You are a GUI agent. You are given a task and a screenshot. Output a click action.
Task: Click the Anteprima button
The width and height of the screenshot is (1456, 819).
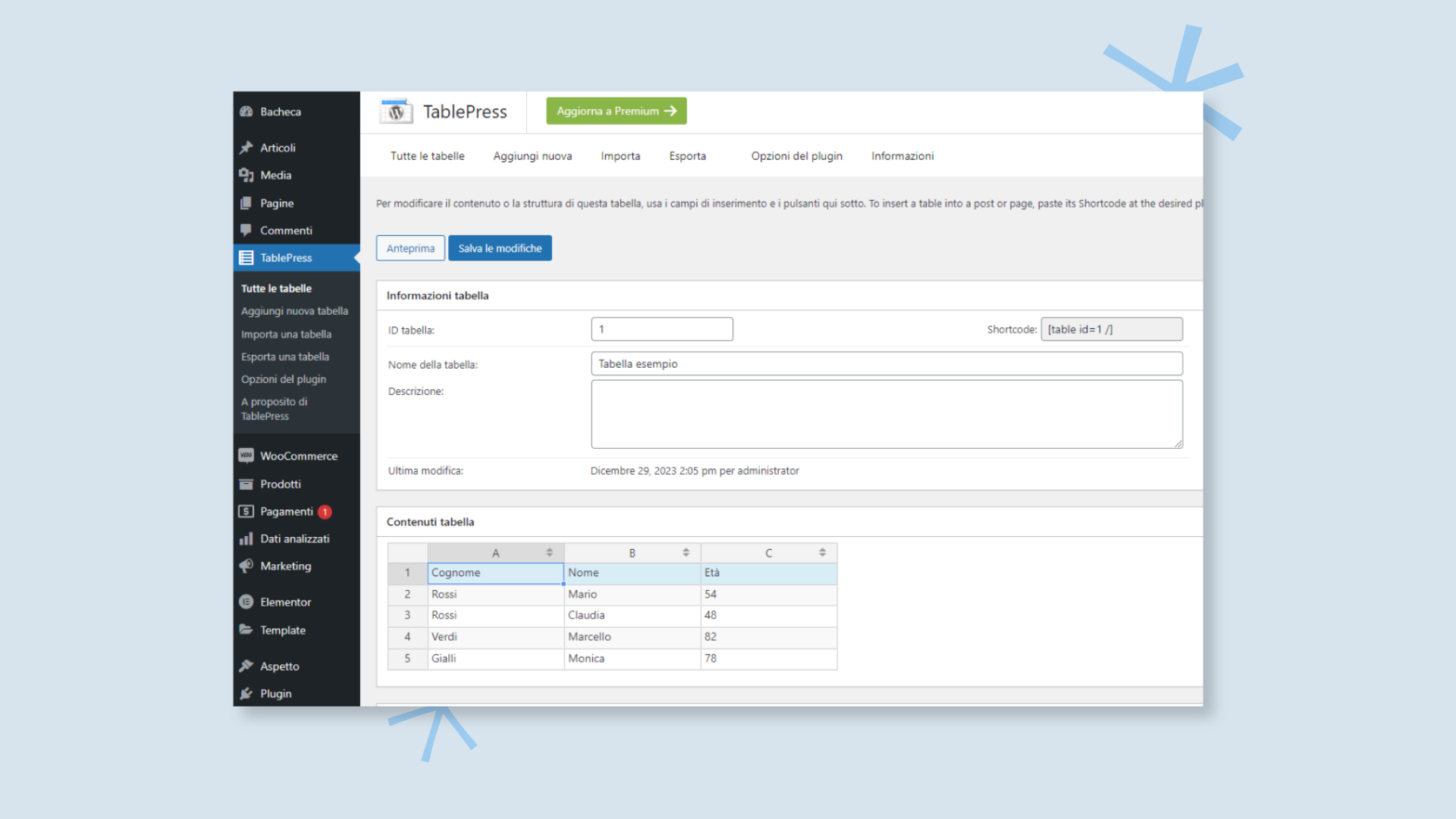click(410, 248)
